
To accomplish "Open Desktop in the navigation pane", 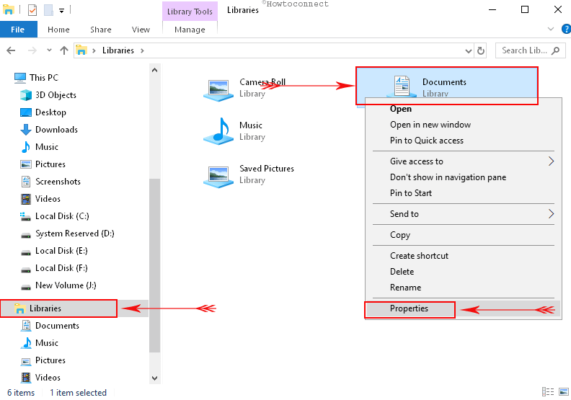I will click(43, 112).
